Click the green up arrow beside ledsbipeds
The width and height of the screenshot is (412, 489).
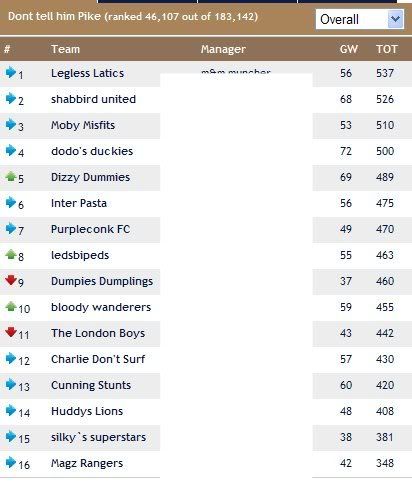pyautogui.click(x=11, y=254)
